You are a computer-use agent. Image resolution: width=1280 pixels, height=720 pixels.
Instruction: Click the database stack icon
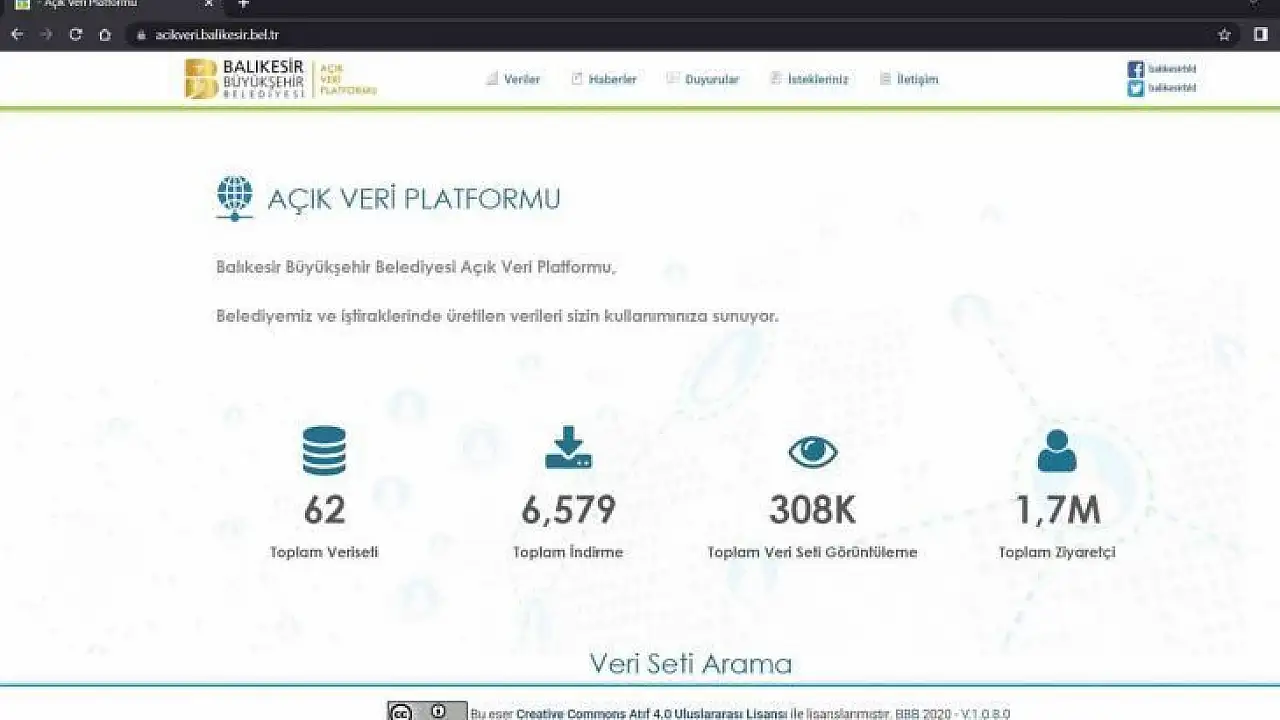(x=324, y=450)
